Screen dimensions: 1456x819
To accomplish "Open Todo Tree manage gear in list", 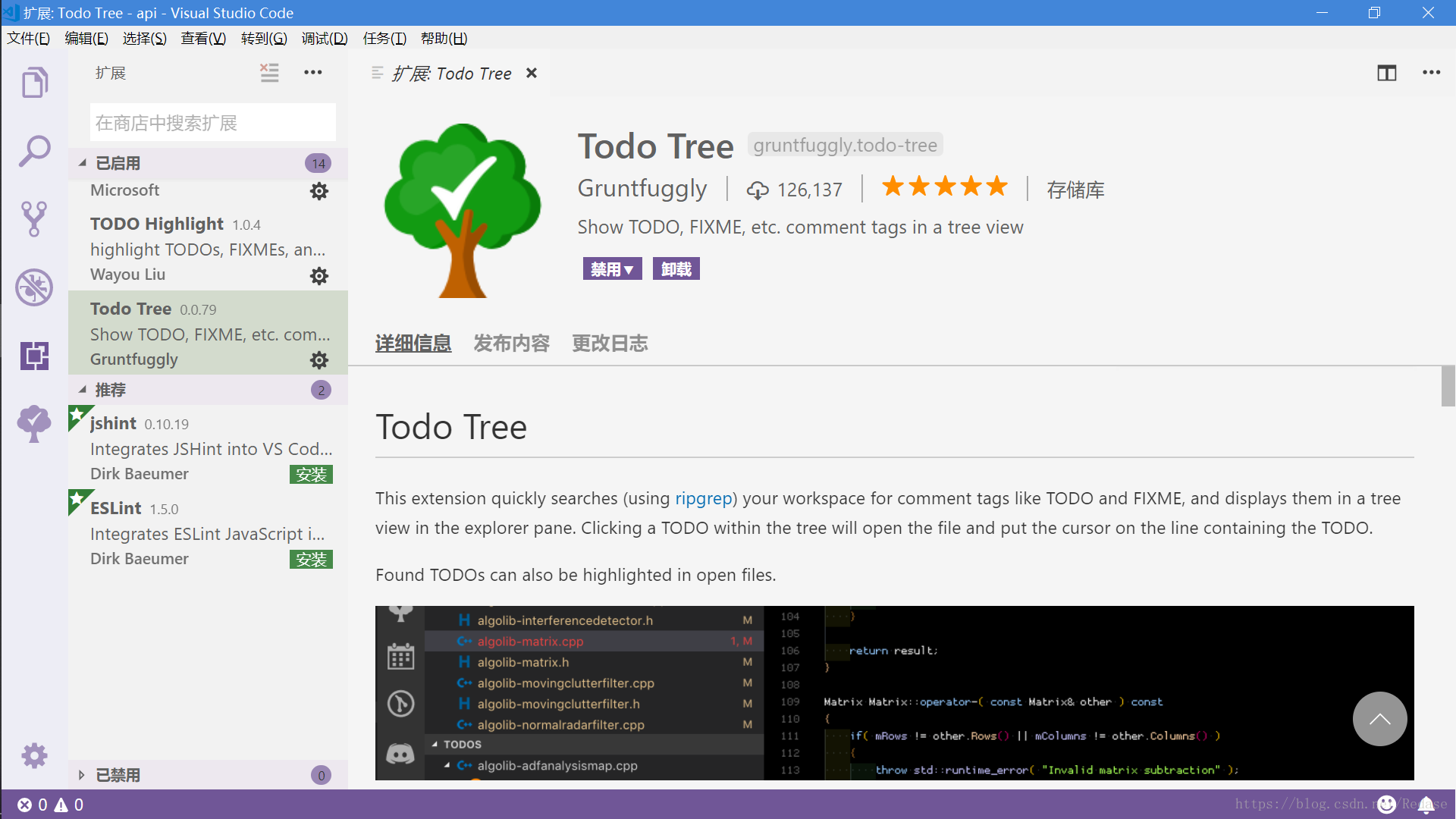I will tap(319, 360).
